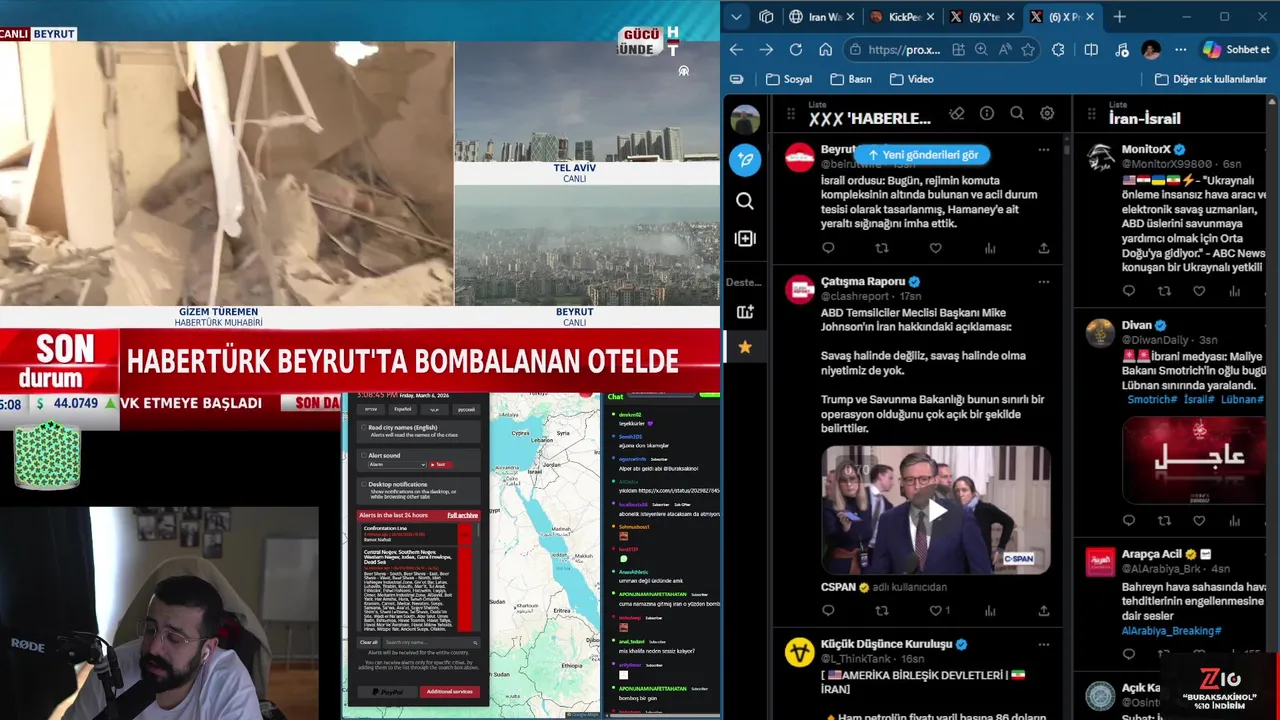Go to the browser home page

826,49
